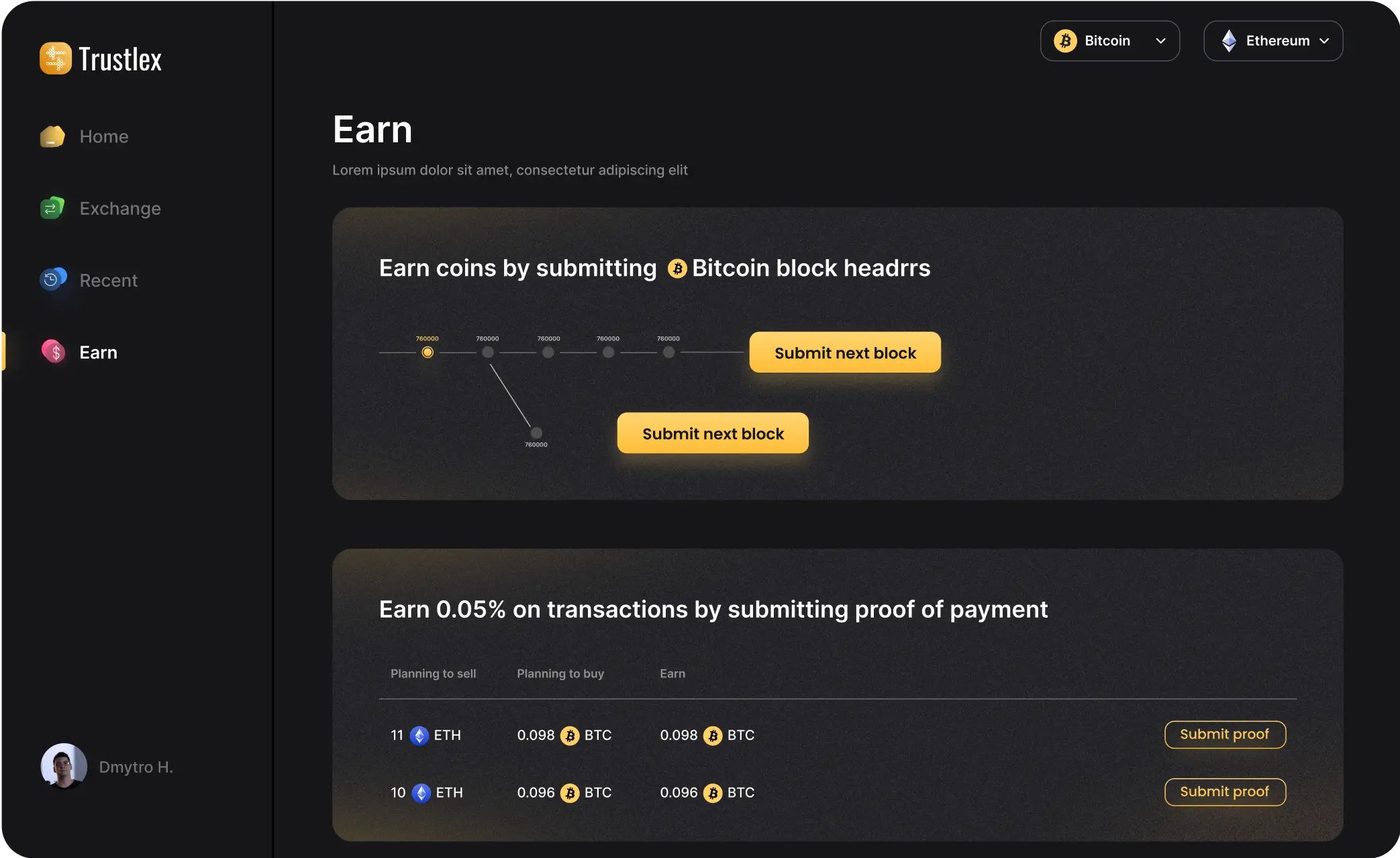Click the Home sidebar icon
Screen dimensions: 1400x858
tap(52, 136)
